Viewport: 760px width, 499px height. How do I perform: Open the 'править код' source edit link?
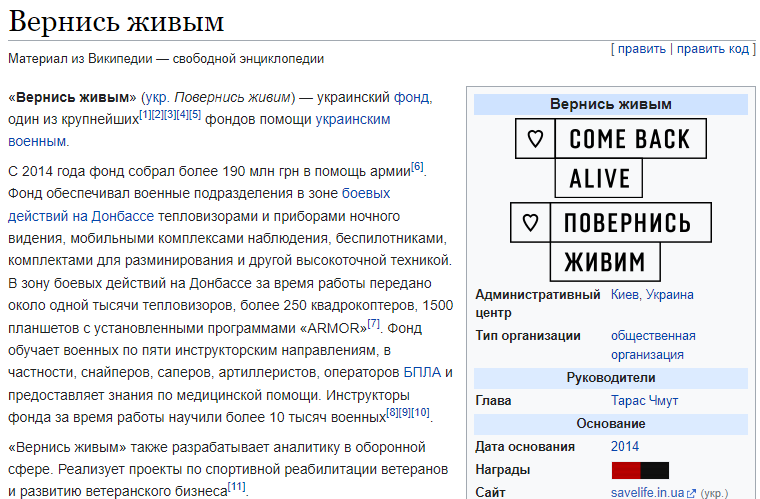coord(712,49)
